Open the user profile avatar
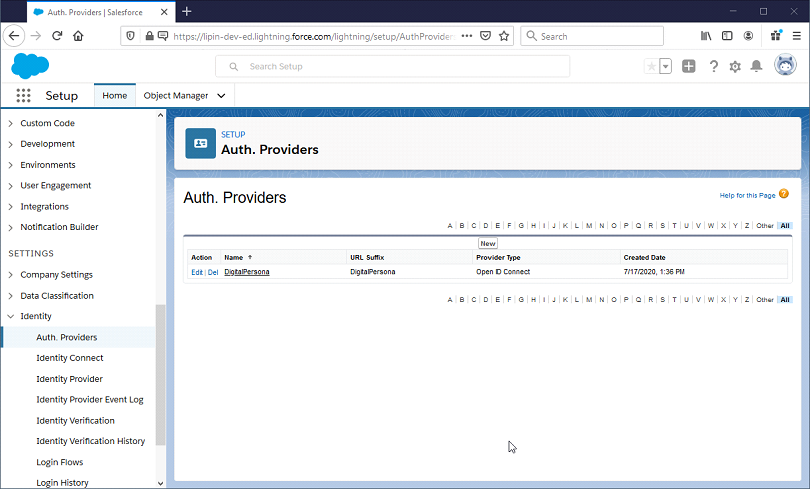 785,65
